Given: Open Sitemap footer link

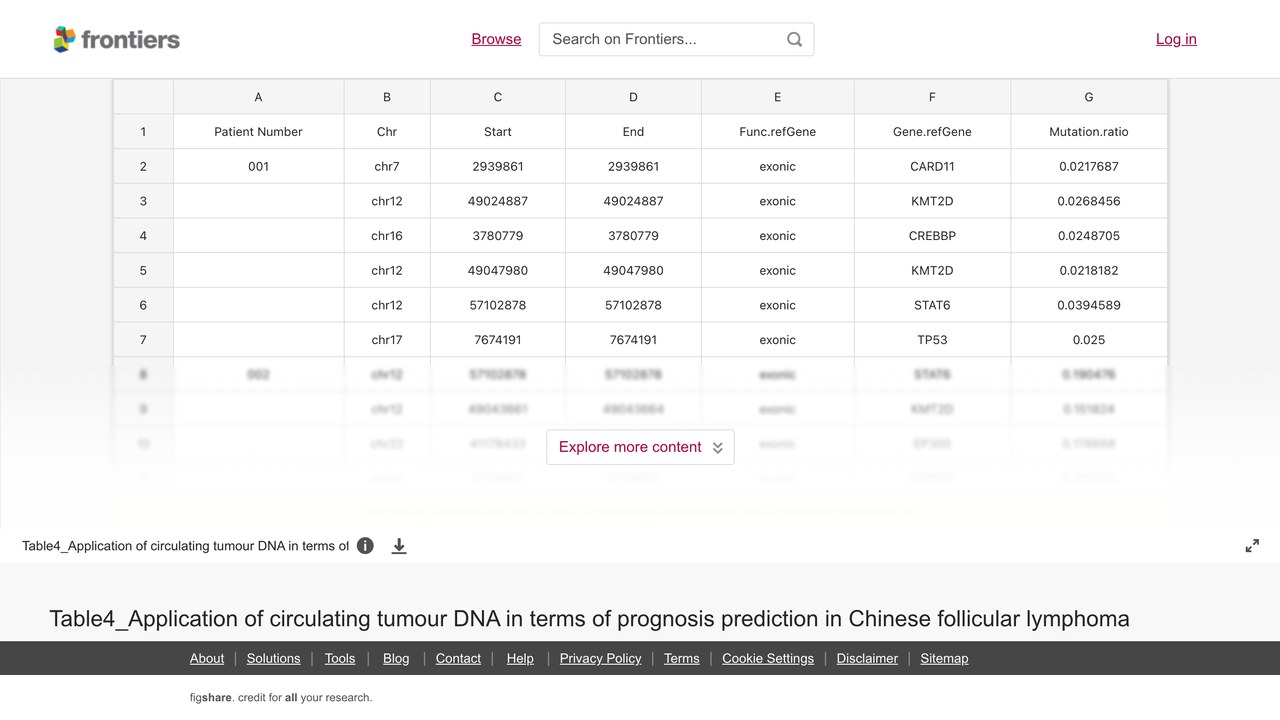Looking at the screenshot, I should click(x=944, y=658).
